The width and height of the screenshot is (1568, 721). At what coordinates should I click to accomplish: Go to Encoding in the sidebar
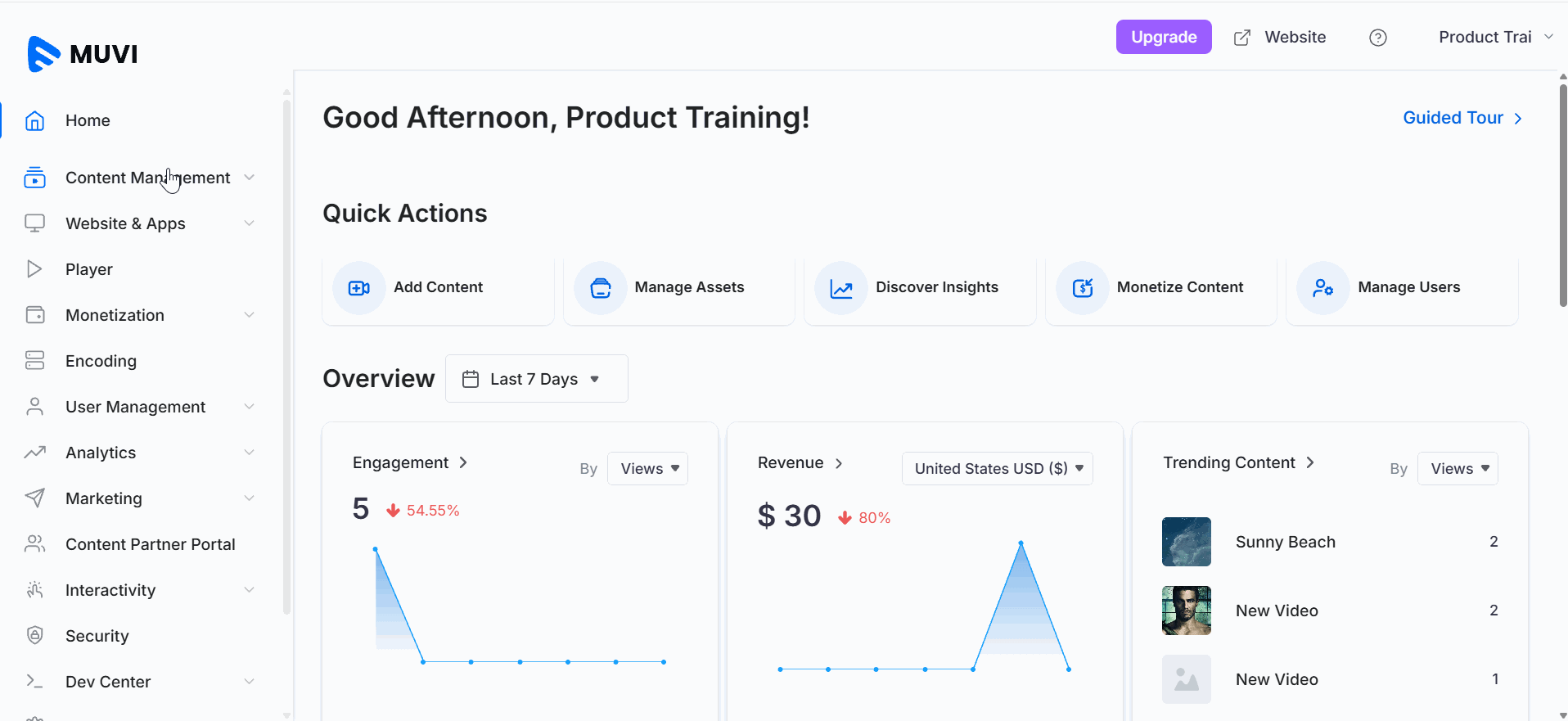click(101, 361)
